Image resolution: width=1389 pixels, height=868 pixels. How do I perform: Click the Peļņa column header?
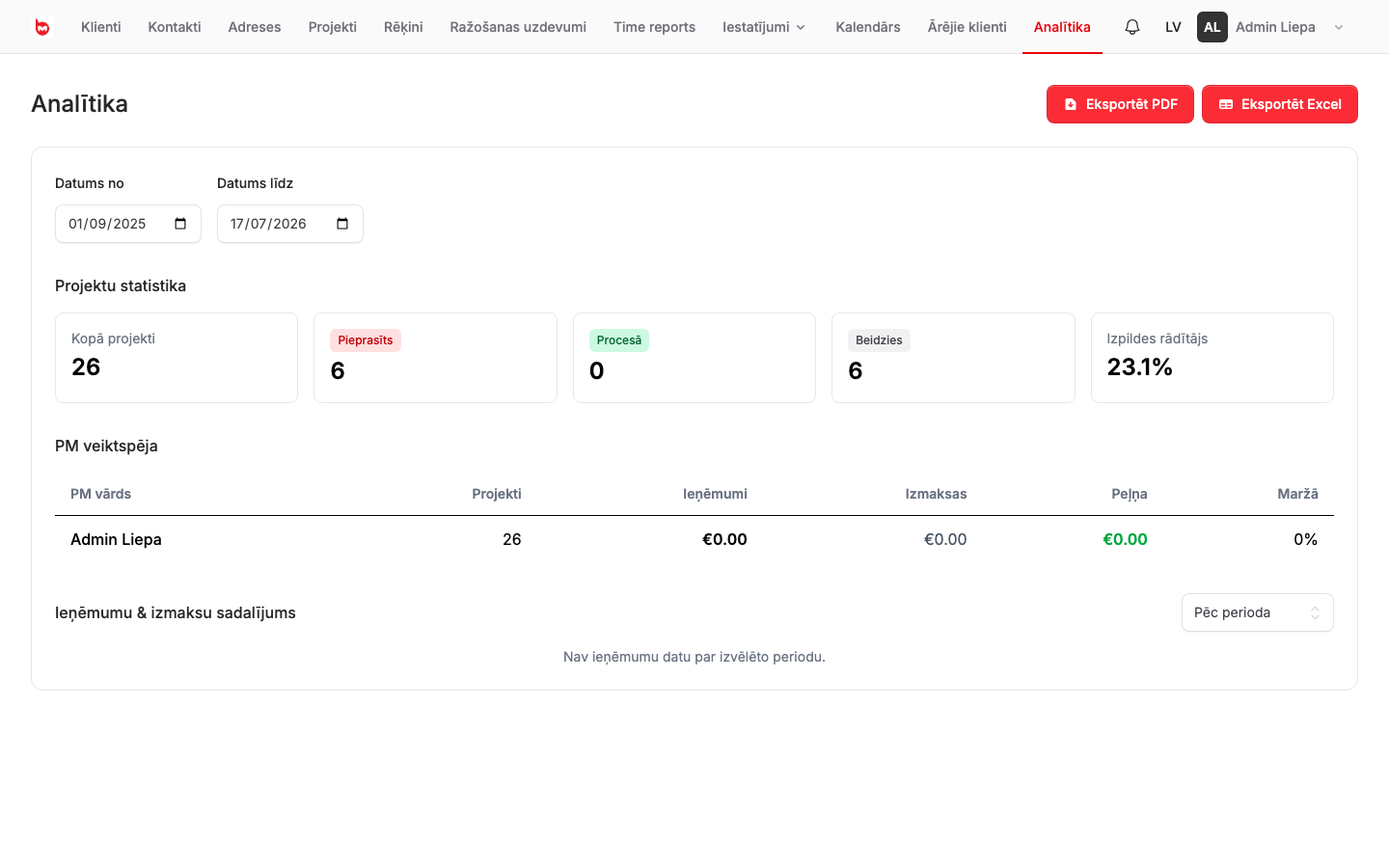(1130, 494)
